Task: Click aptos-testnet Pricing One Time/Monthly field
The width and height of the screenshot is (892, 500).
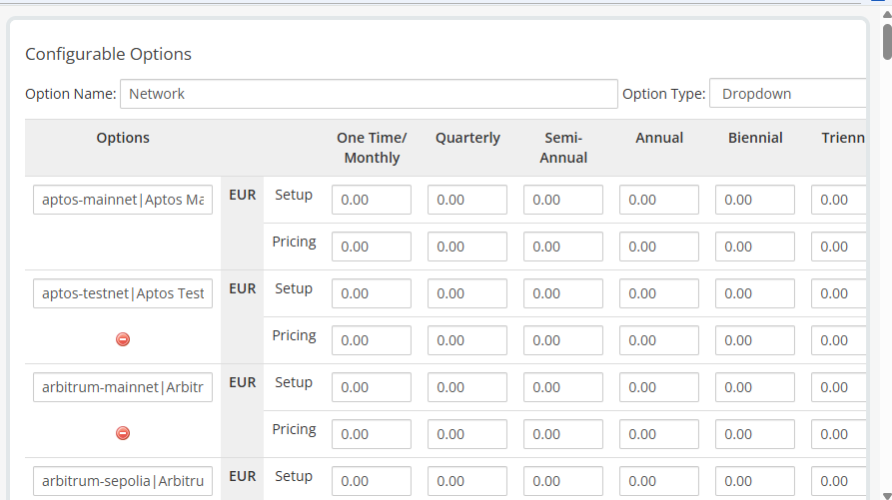Action: tap(371, 341)
